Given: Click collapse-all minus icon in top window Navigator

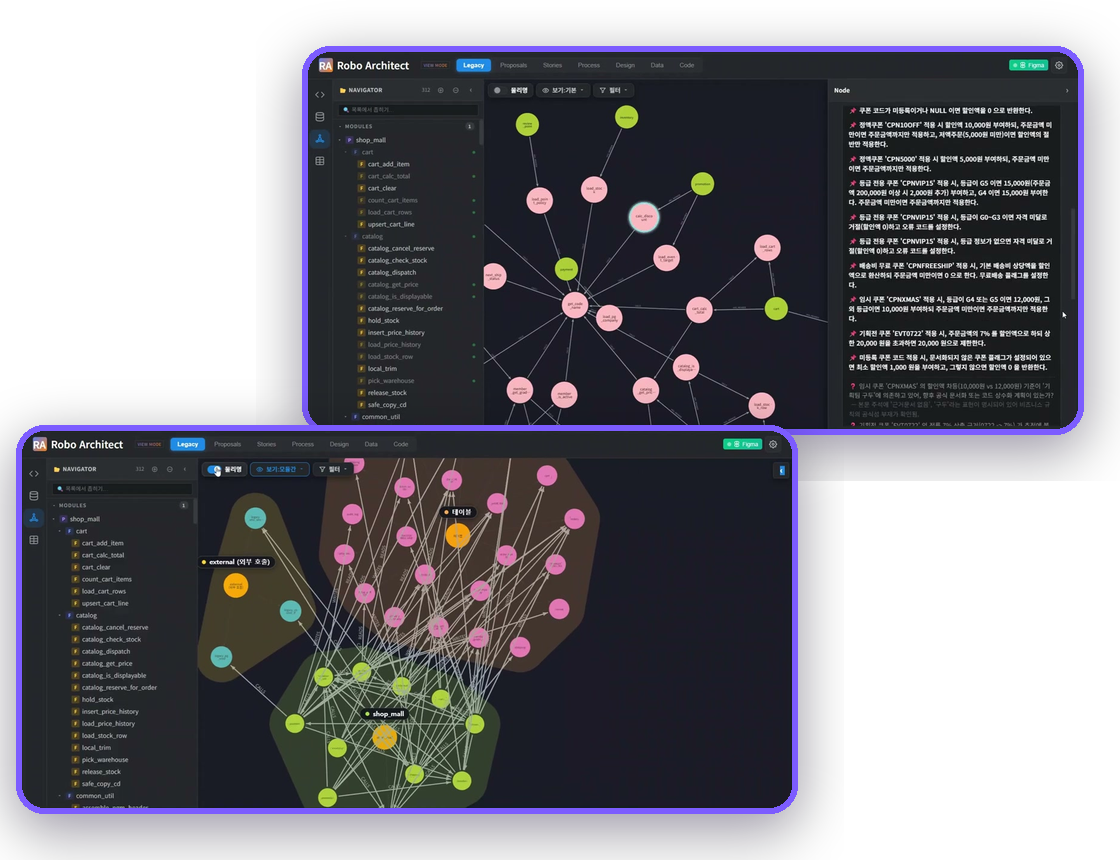Looking at the screenshot, I should click(456, 90).
